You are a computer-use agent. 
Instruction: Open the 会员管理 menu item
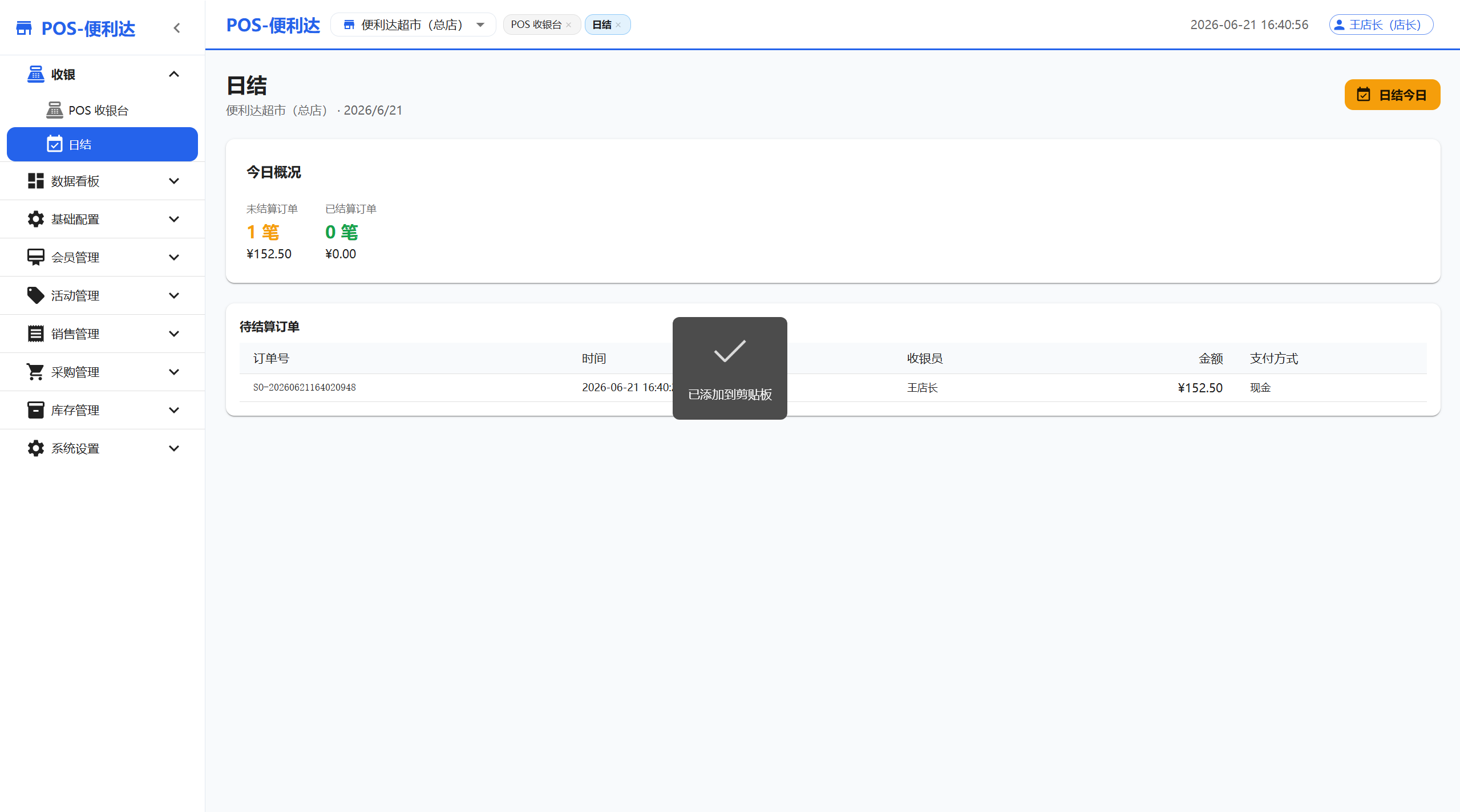pos(102,257)
